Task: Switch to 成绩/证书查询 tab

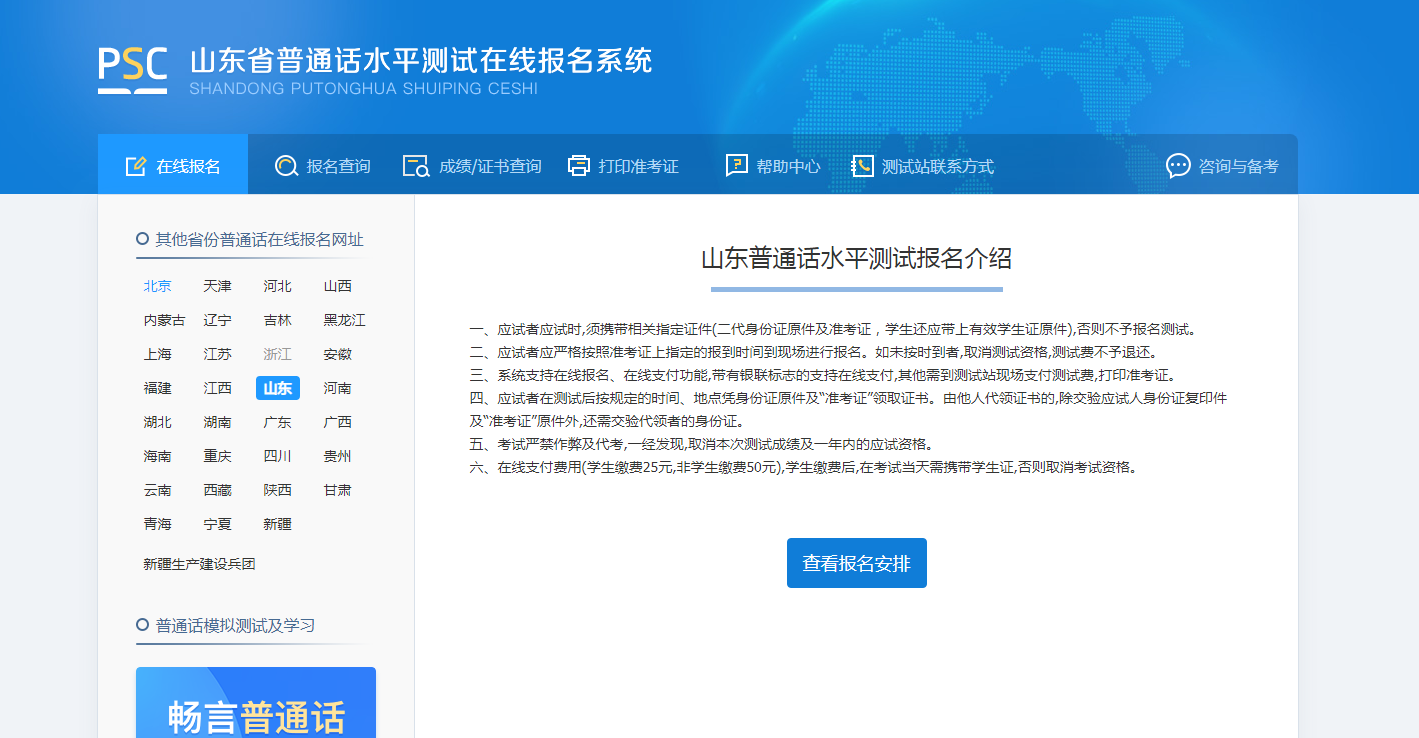Action: tap(490, 166)
